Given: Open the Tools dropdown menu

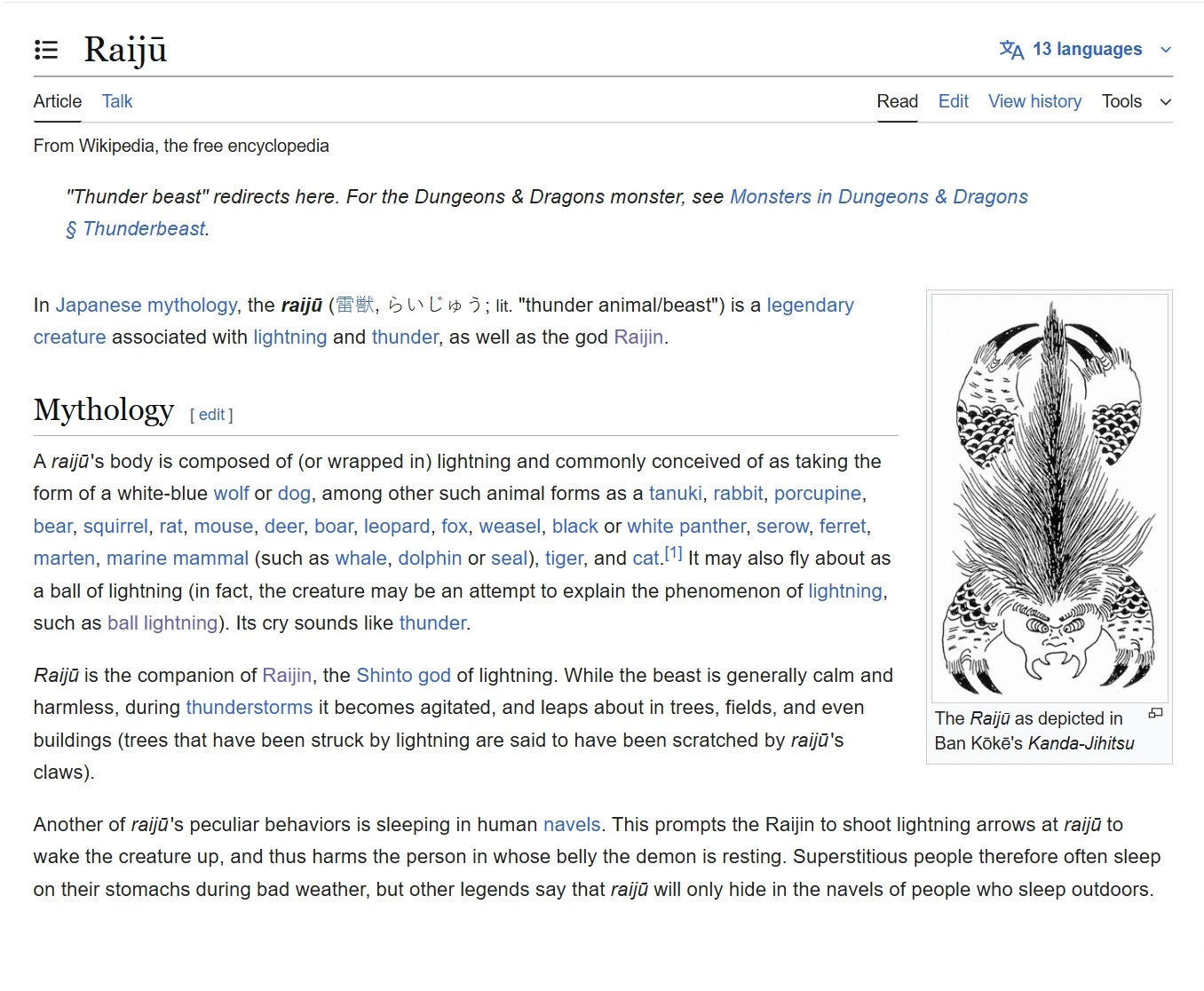Looking at the screenshot, I should (1137, 101).
